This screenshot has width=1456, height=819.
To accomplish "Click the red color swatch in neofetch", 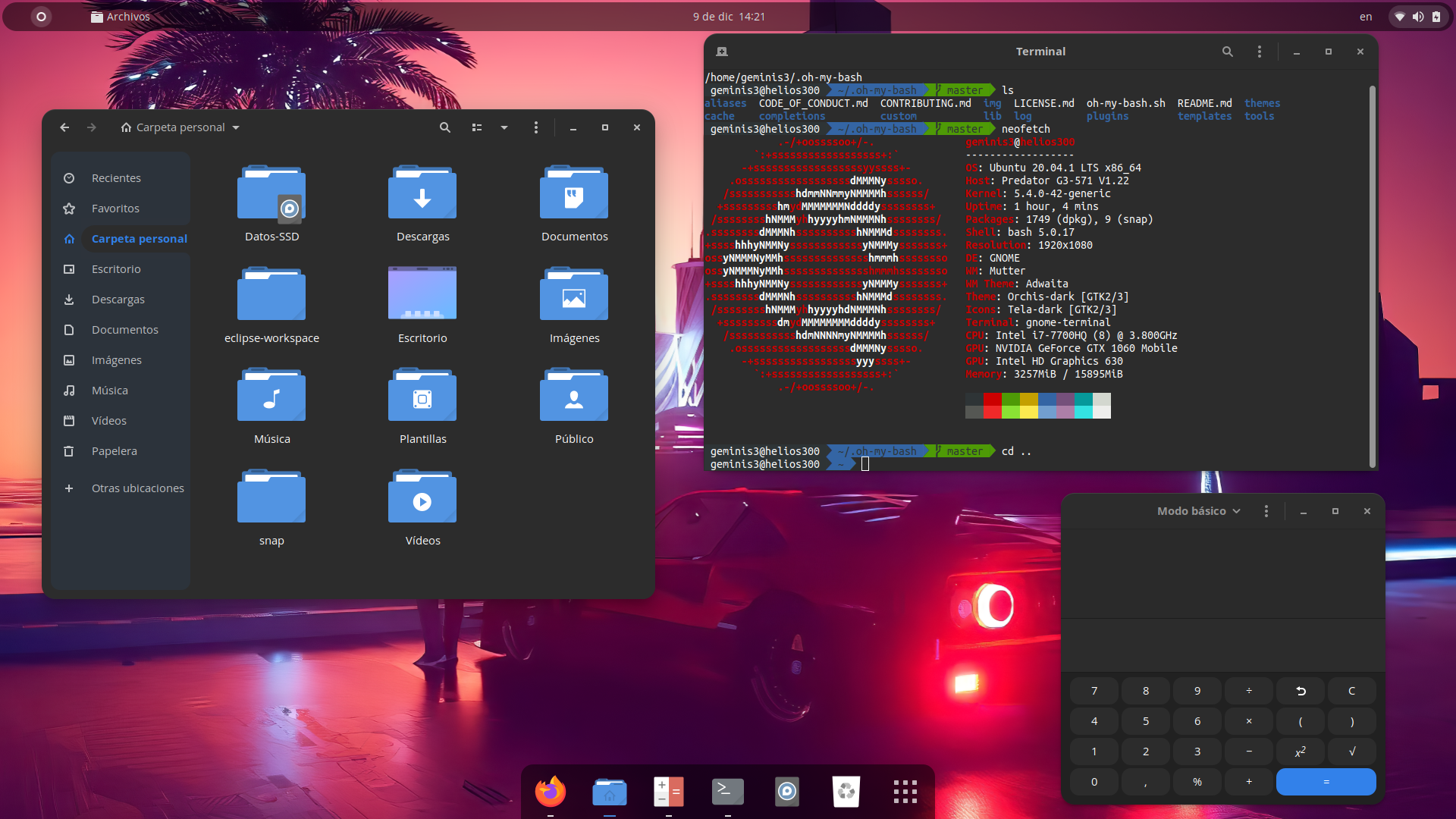I will (992, 400).
